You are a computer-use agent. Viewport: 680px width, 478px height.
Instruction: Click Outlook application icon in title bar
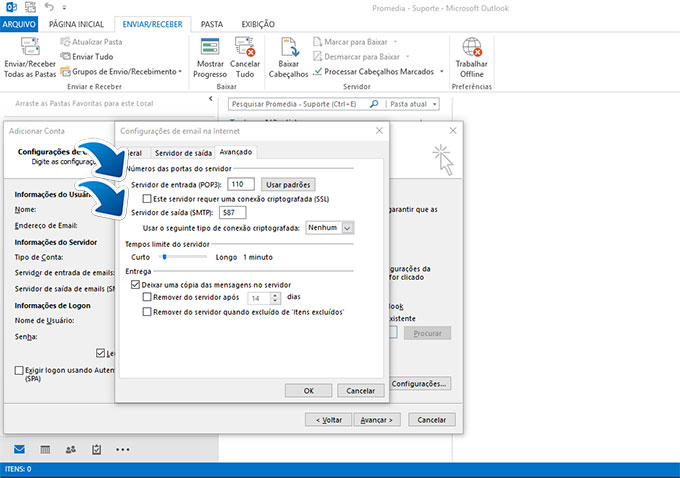coord(11,7)
